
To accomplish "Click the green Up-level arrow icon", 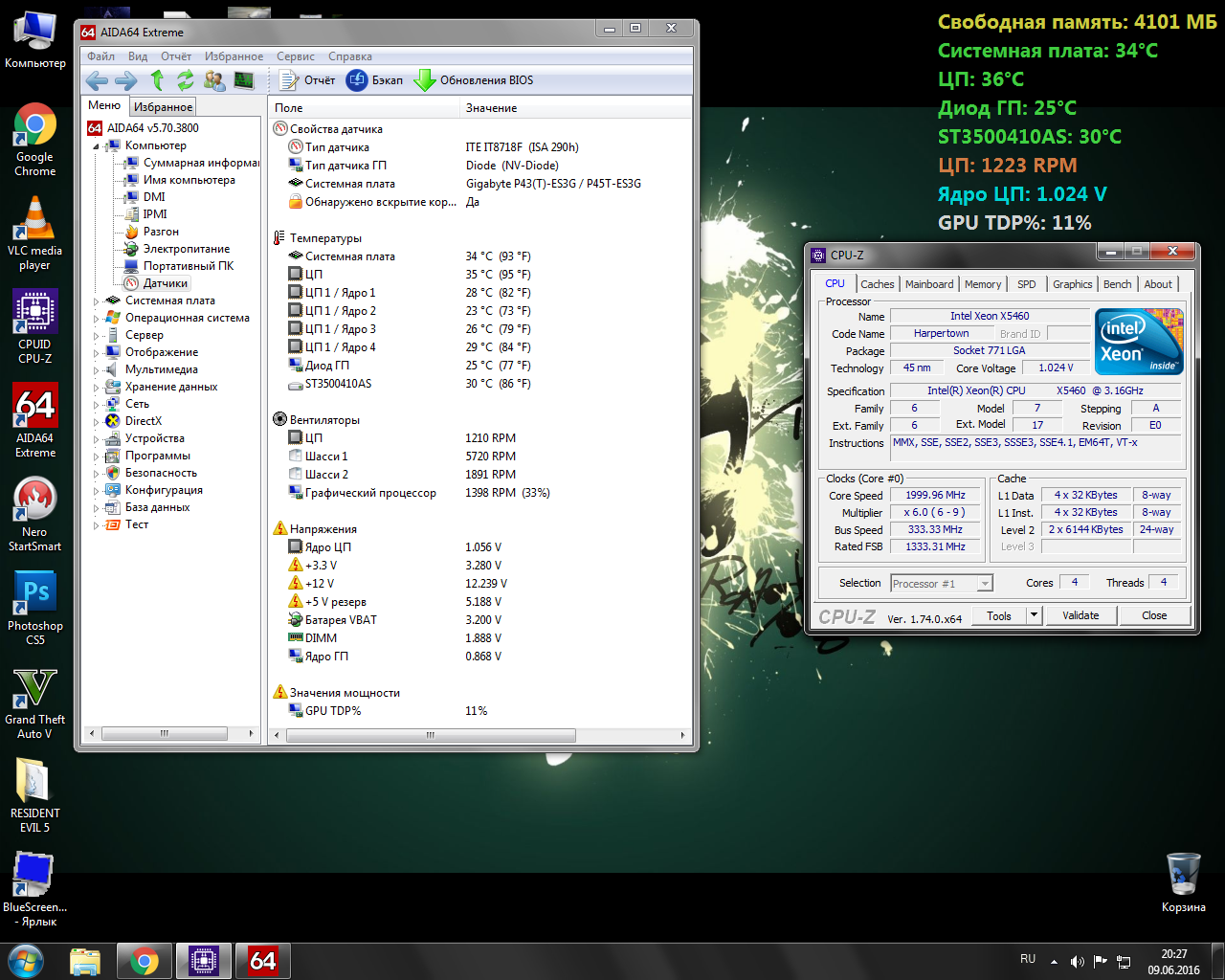I will (157, 80).
